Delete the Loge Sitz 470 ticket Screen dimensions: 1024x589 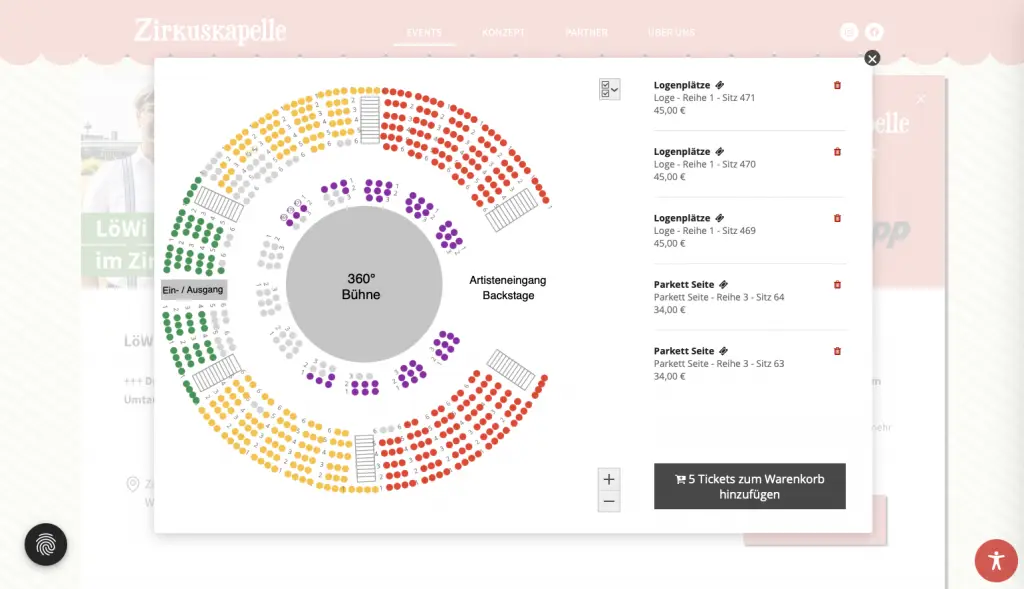(837, 152)
